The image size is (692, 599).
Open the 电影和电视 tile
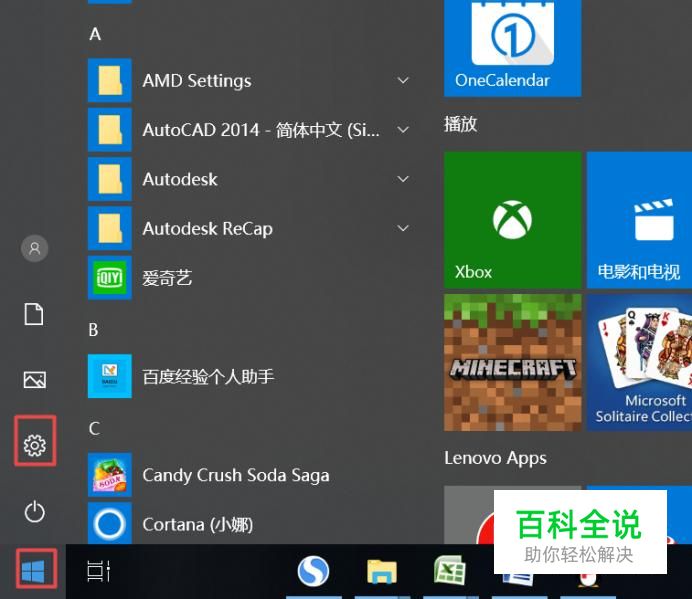point(639,220)
